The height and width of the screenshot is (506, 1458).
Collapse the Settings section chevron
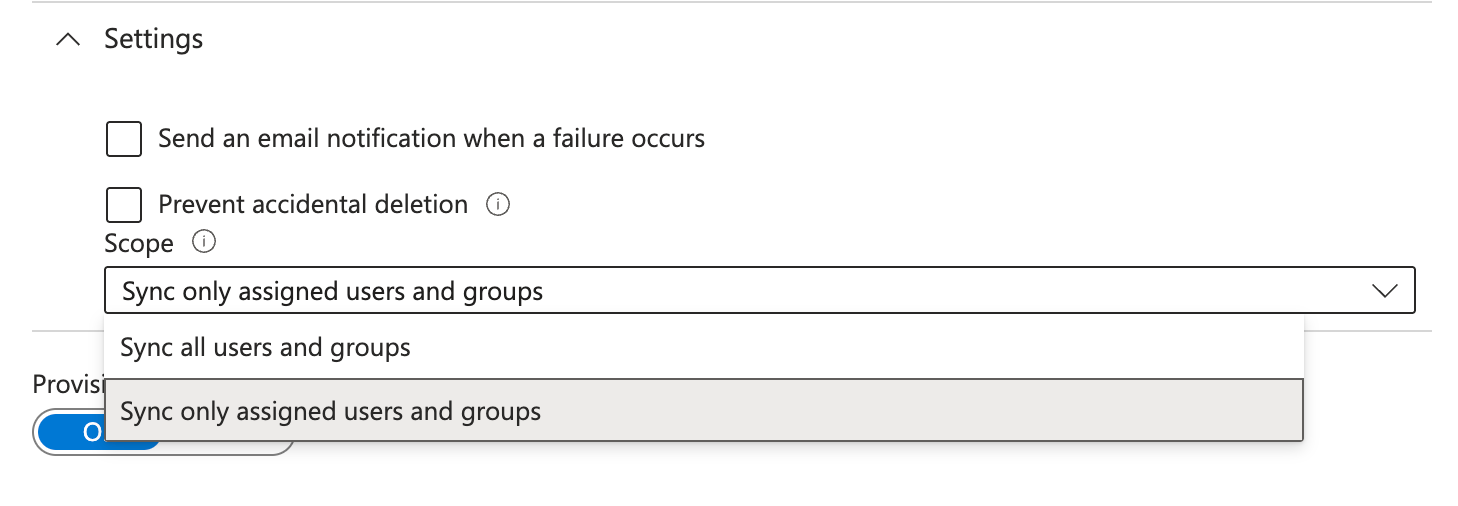pyautogui.click(x=68, y=40)
